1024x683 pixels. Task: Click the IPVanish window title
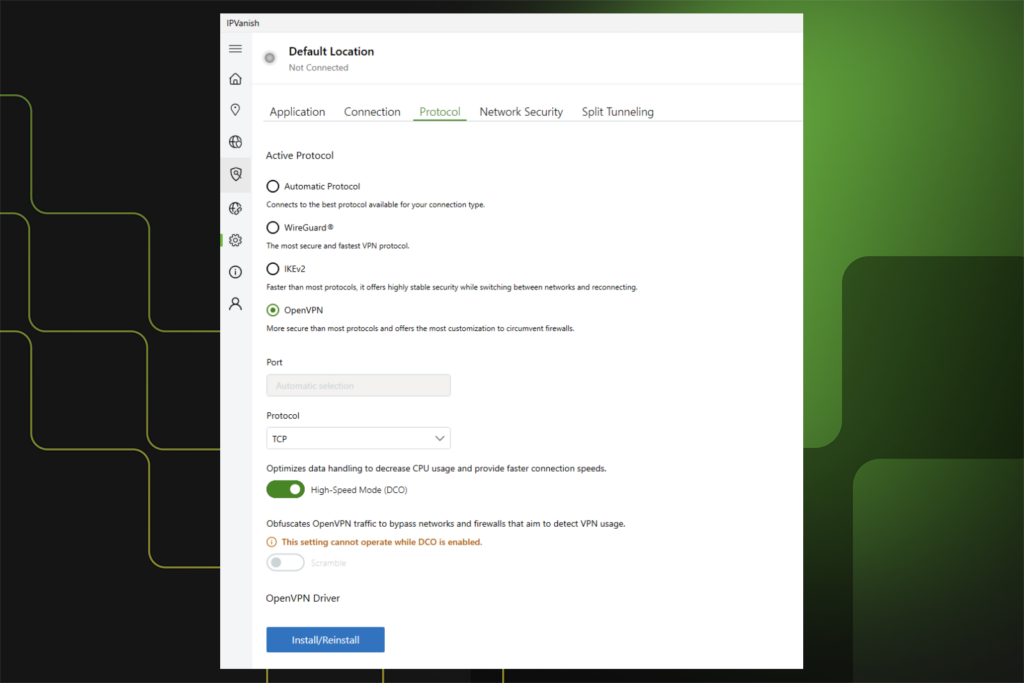pos(243,23)
